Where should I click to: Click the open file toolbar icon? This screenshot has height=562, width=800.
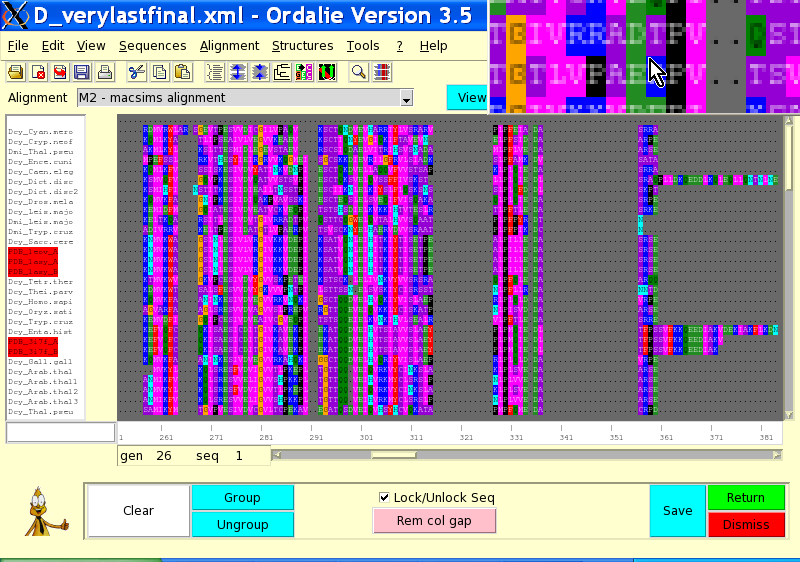[x=17, y=72]
